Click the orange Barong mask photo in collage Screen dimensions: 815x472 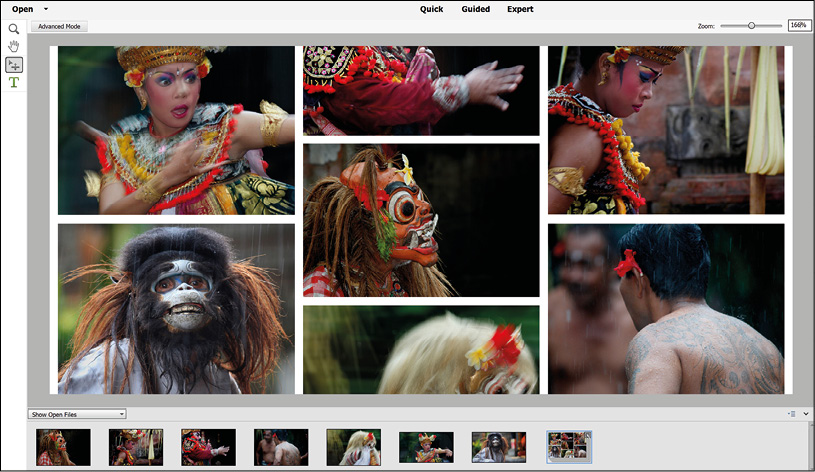click(x=421, y=220)
